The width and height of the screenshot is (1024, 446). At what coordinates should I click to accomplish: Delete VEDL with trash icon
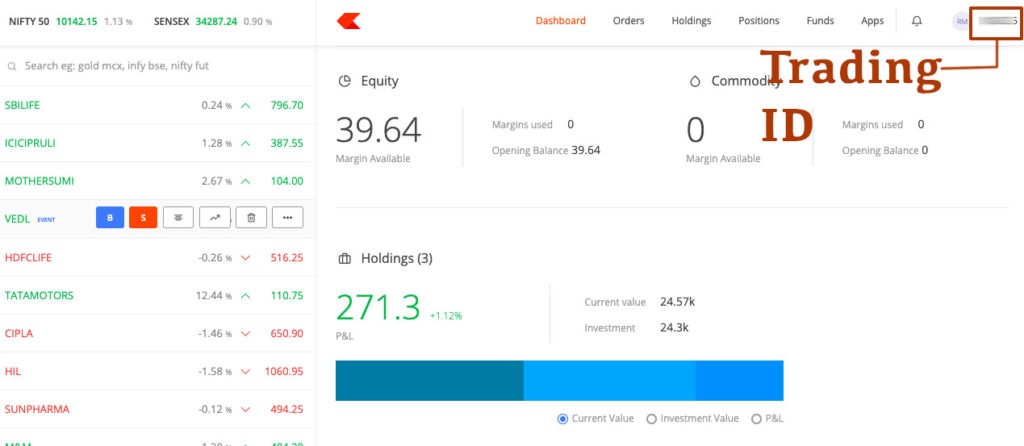pos(251,217)
